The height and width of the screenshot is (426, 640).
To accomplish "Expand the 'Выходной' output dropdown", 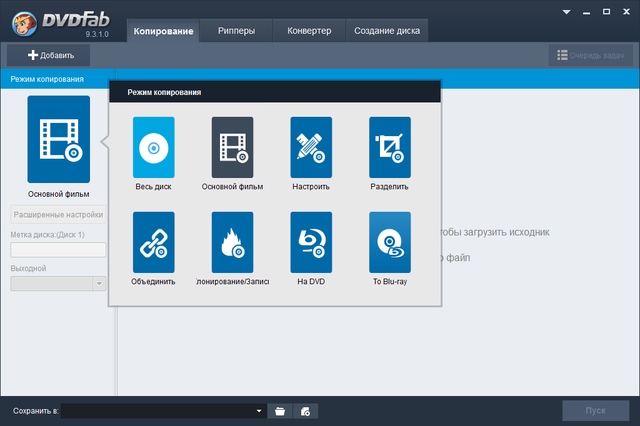I will click(99, 283).
